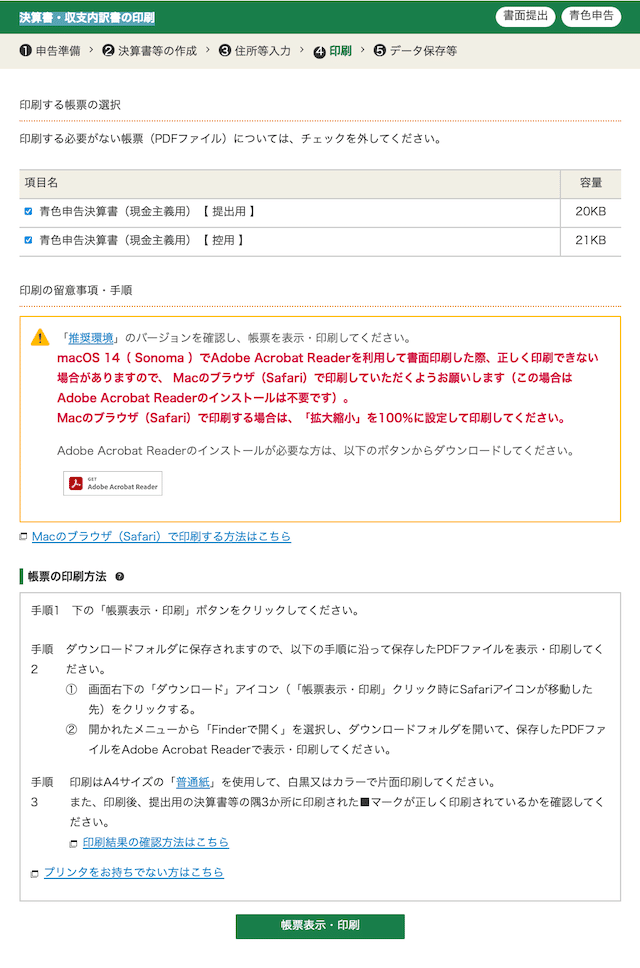Go to step 2 決算書等の作成
The image size is (640, 968).
[149, 51]
